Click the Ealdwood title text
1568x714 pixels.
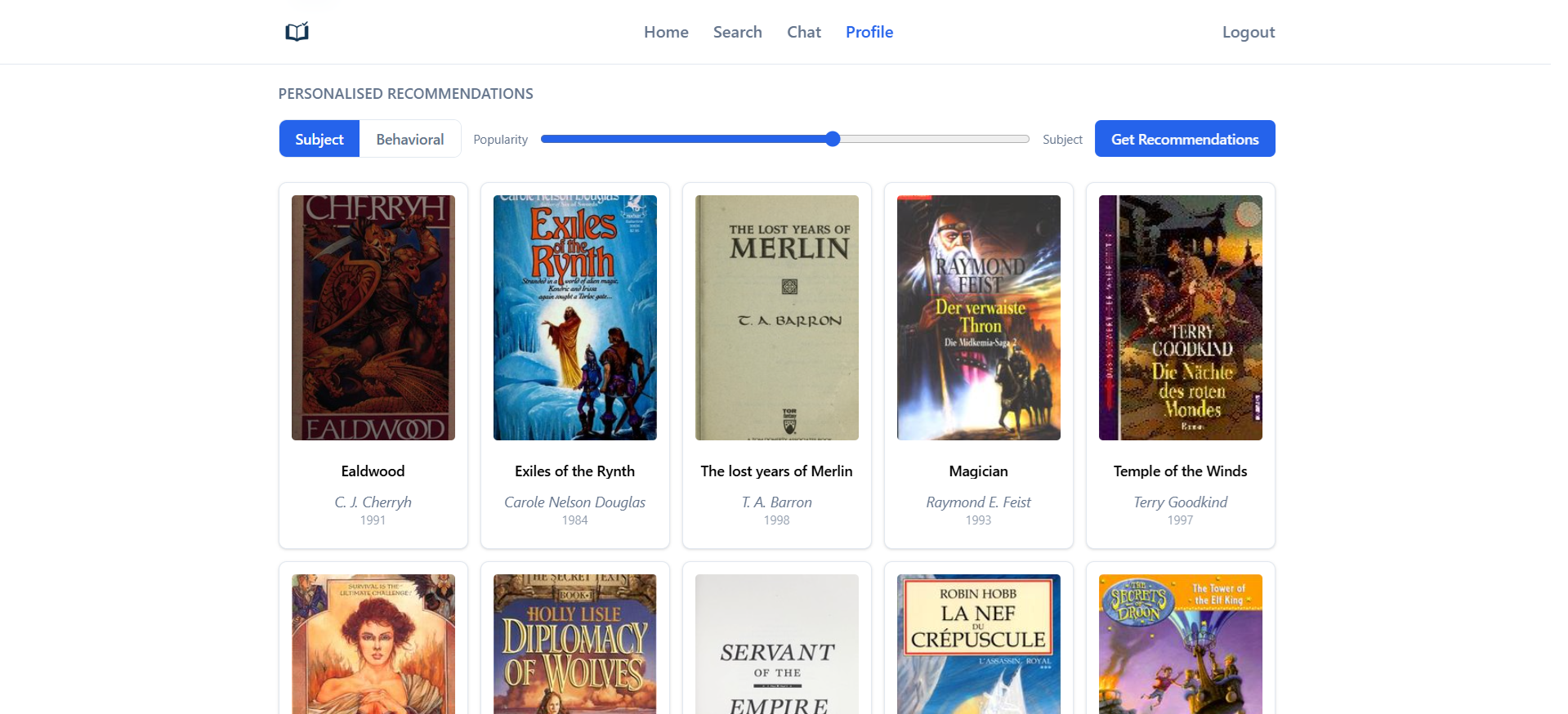(x=373, y=471)
